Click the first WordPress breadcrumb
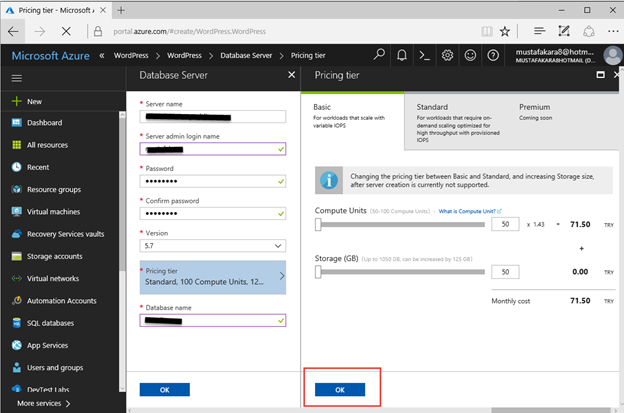The image size is (624, 413). (131, 55)
